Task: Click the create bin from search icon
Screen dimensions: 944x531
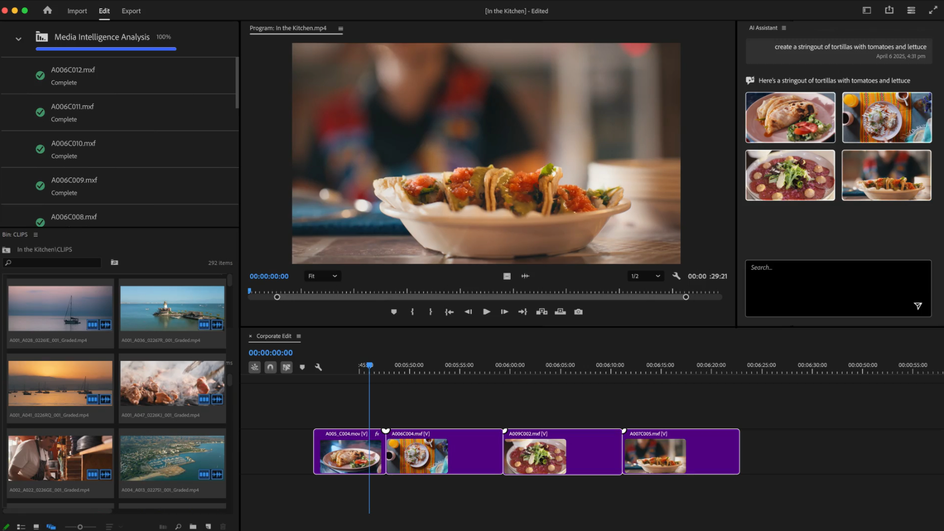Action: coord(114,262)
